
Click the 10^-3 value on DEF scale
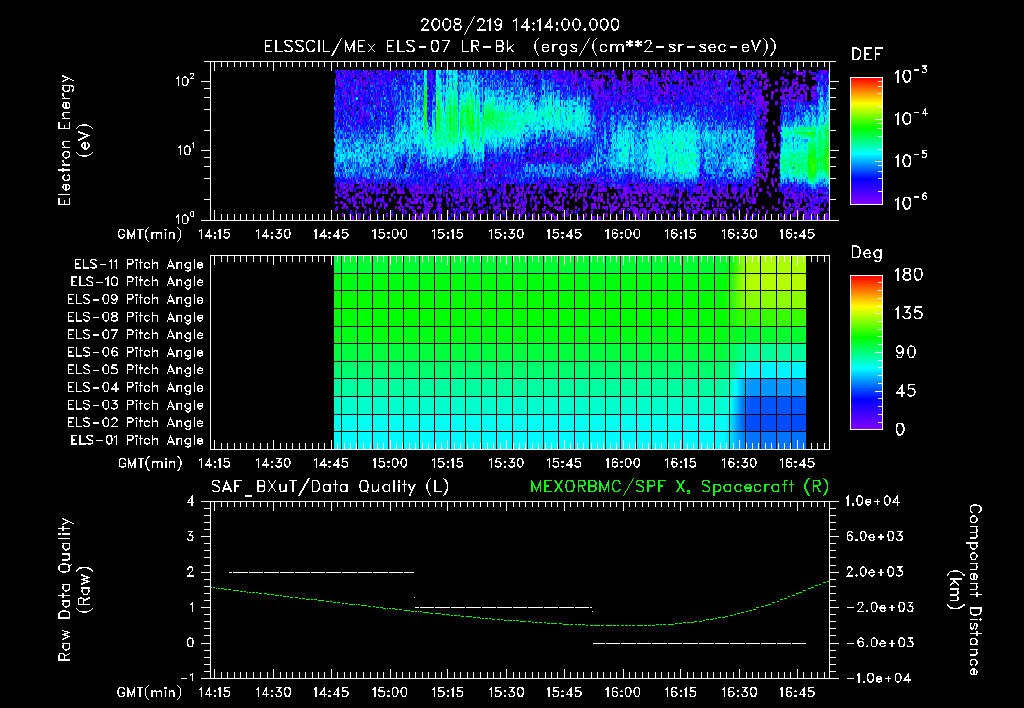910,75
